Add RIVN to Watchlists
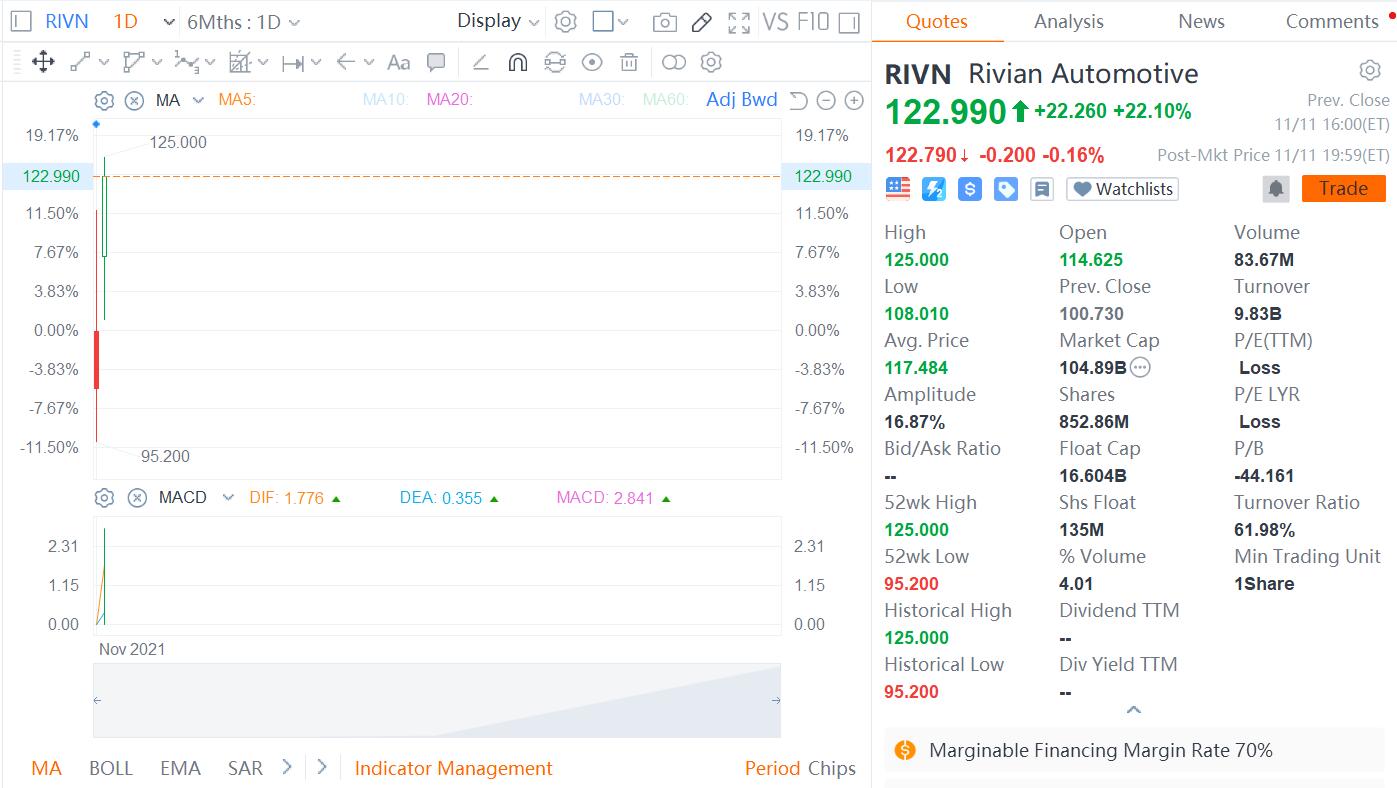This screenshot has height=788, width=1397. (1122, 189)
